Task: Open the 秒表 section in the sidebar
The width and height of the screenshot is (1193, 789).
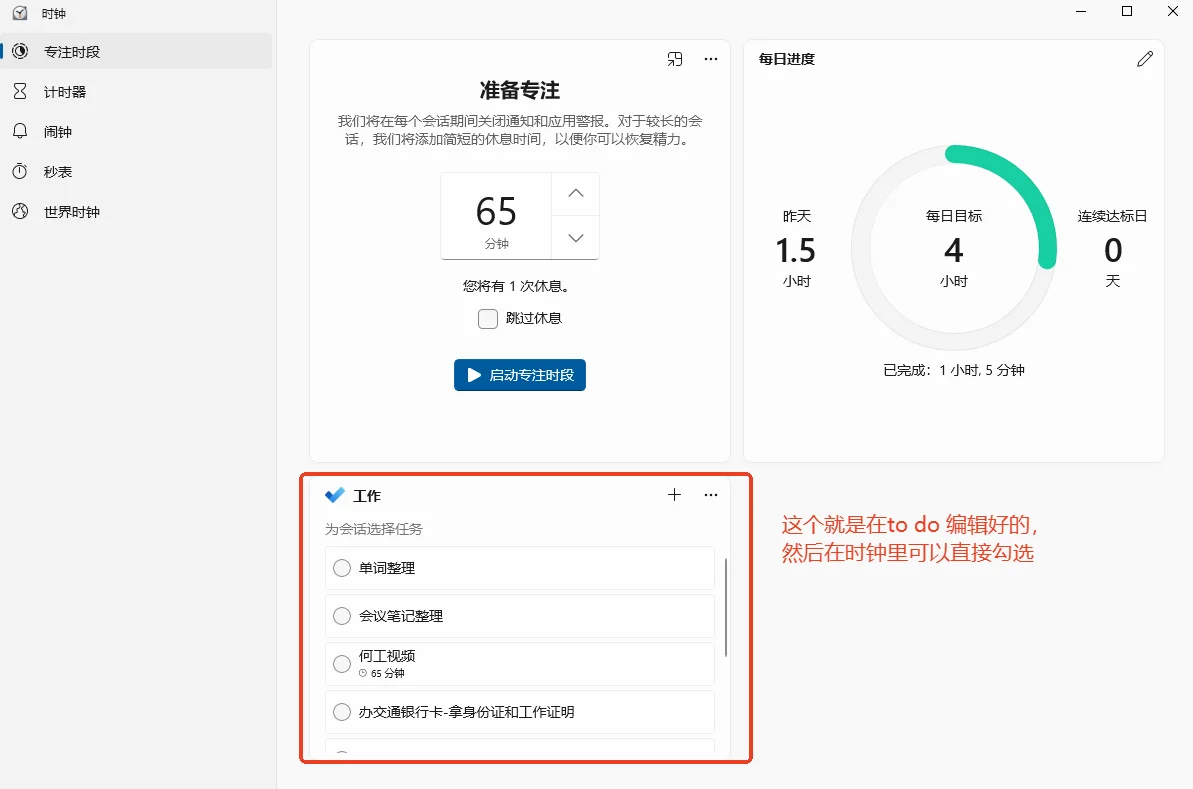Action: 60,171
